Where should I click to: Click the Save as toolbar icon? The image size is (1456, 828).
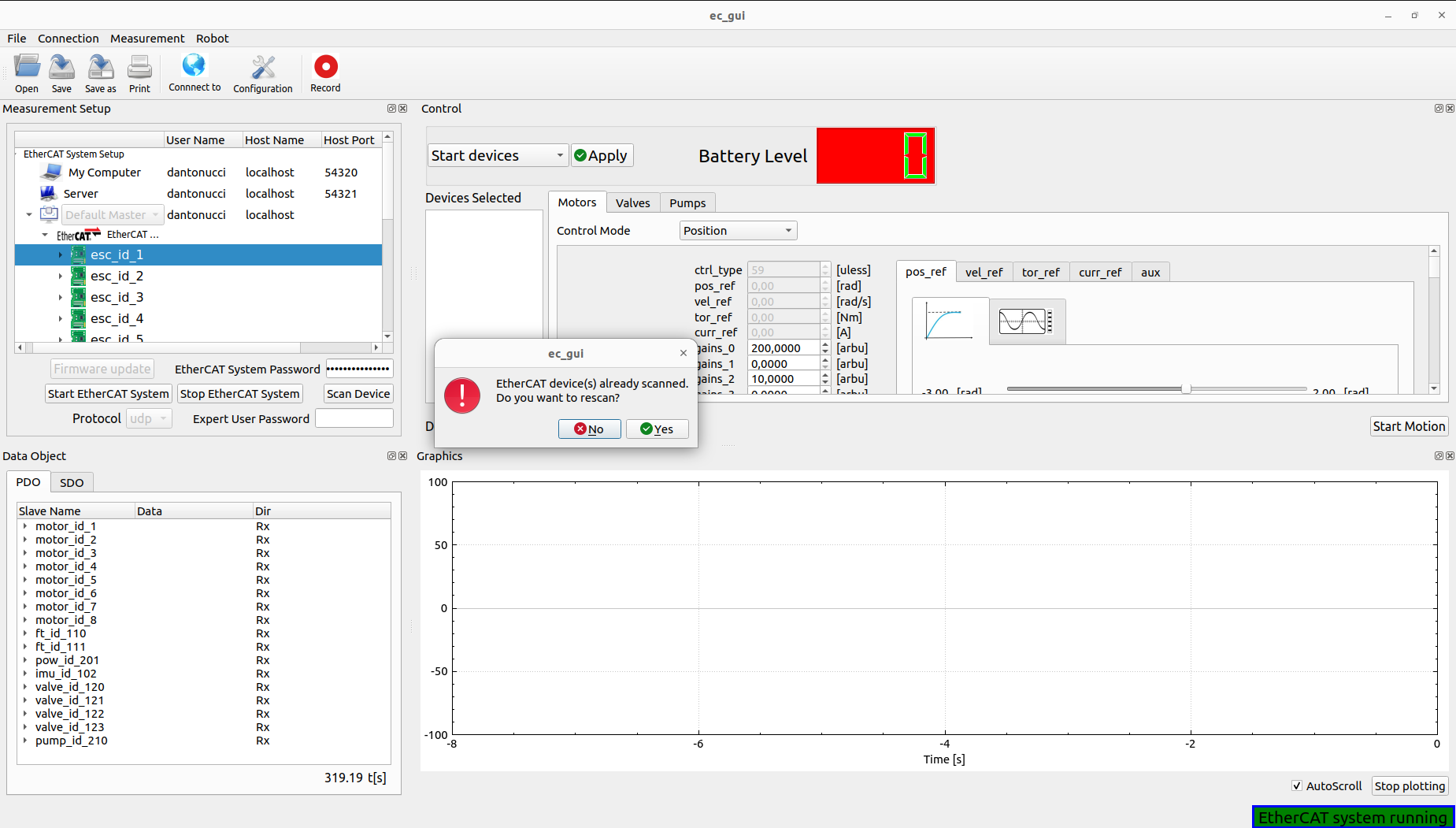(101, 67)
